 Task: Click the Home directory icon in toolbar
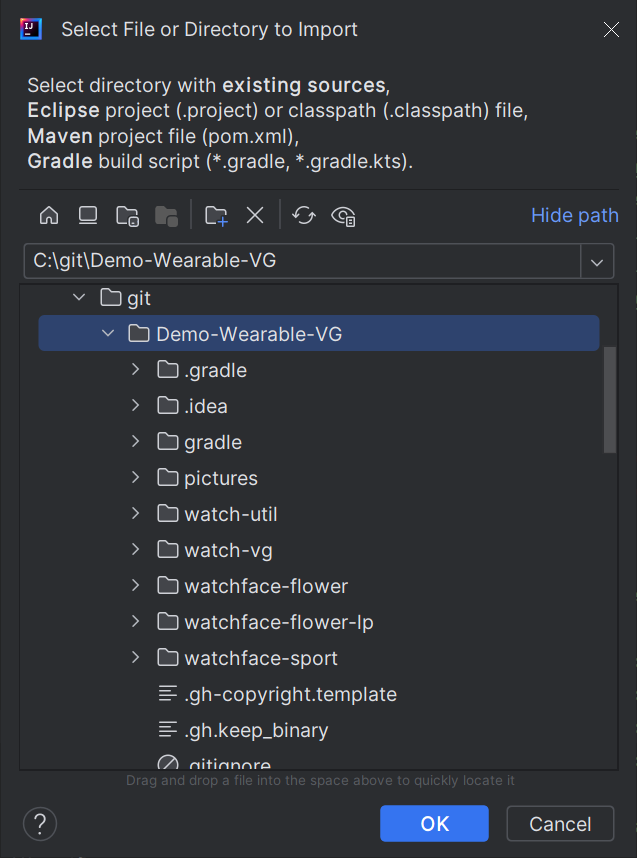(48, 215)
